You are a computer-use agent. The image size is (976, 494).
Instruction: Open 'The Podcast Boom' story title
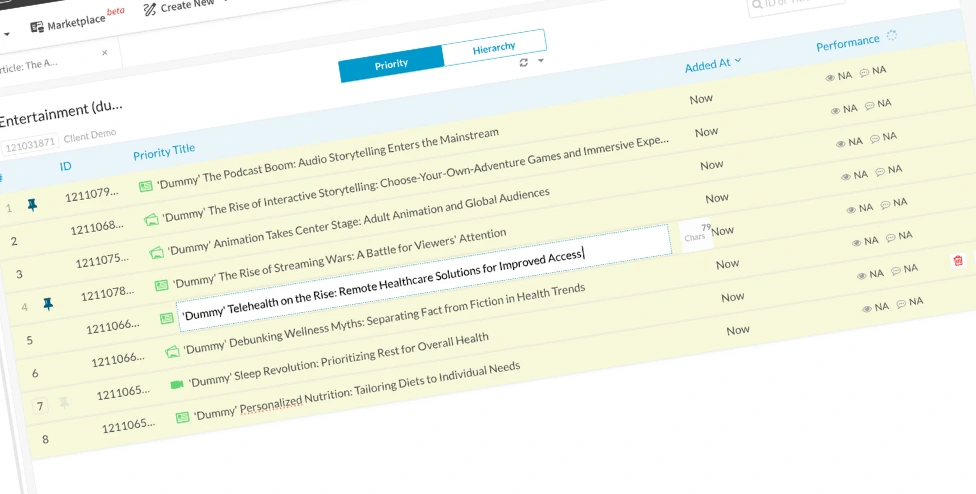pos(327,159)
